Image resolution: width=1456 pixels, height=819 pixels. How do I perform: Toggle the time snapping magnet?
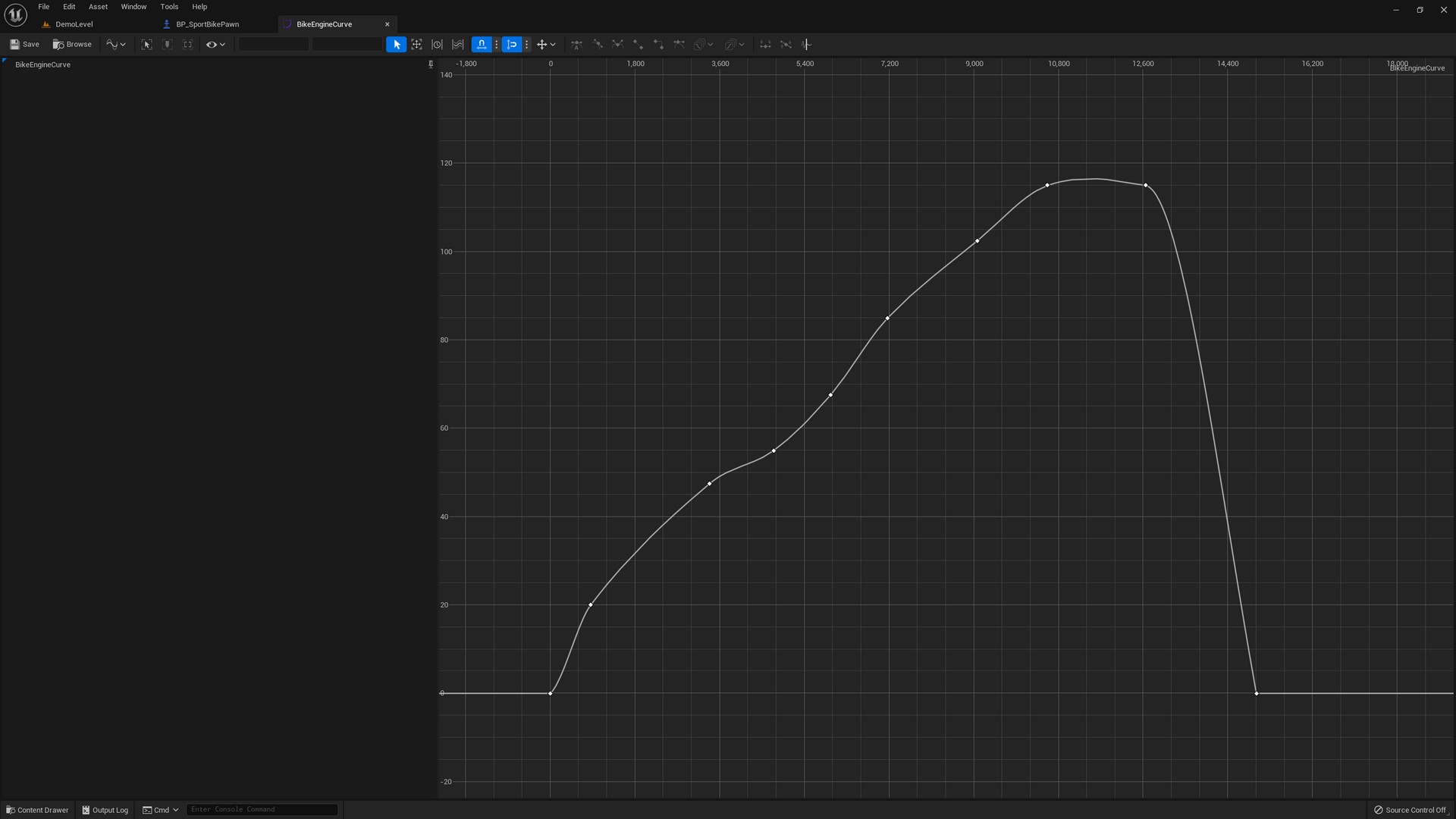[x=482, y=45]
